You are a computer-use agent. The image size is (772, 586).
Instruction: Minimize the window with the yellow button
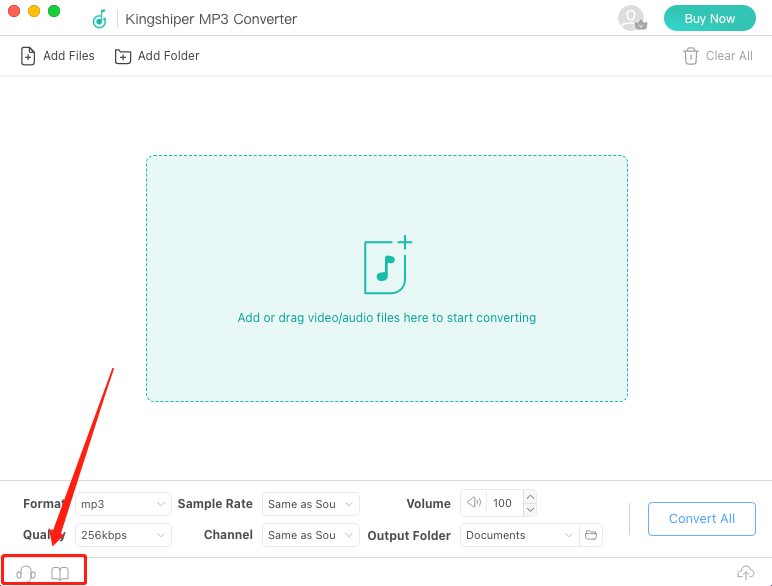point(34,11)
